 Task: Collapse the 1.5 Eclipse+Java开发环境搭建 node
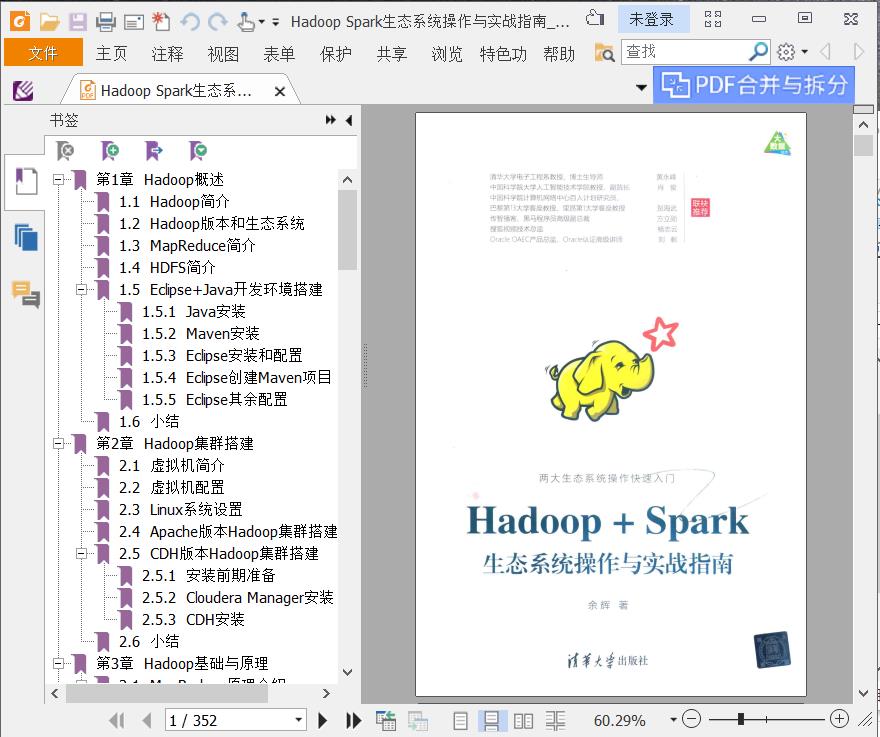click(81, 290)
